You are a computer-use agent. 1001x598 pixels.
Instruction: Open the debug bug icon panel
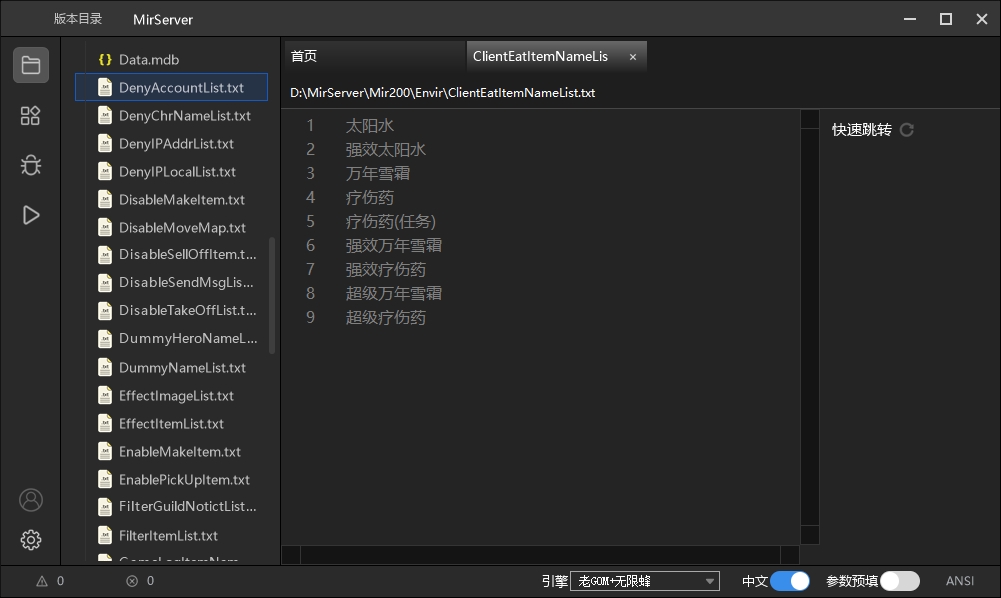point(31,165)
